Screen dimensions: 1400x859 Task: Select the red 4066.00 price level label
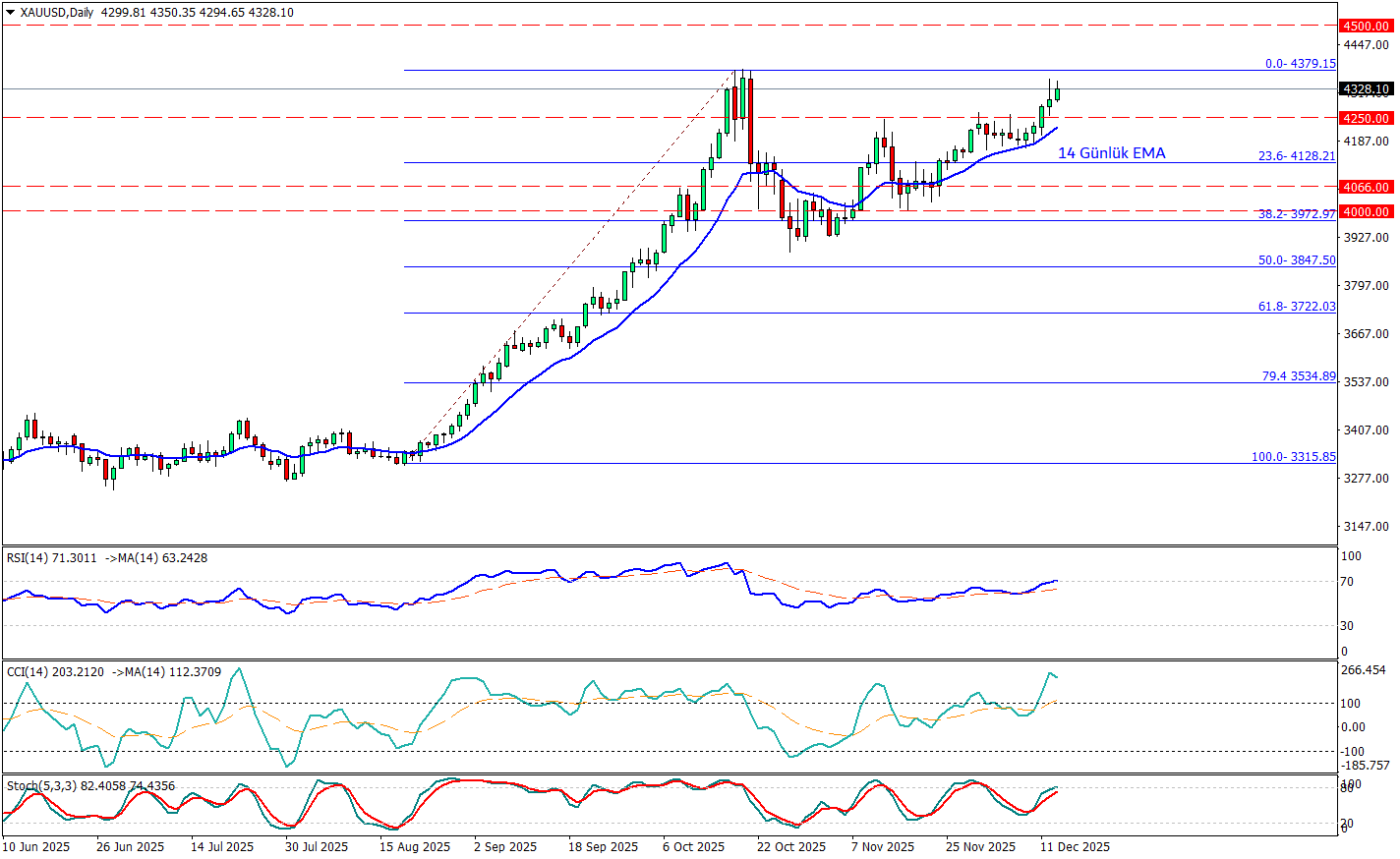(x=1366, y=187)
